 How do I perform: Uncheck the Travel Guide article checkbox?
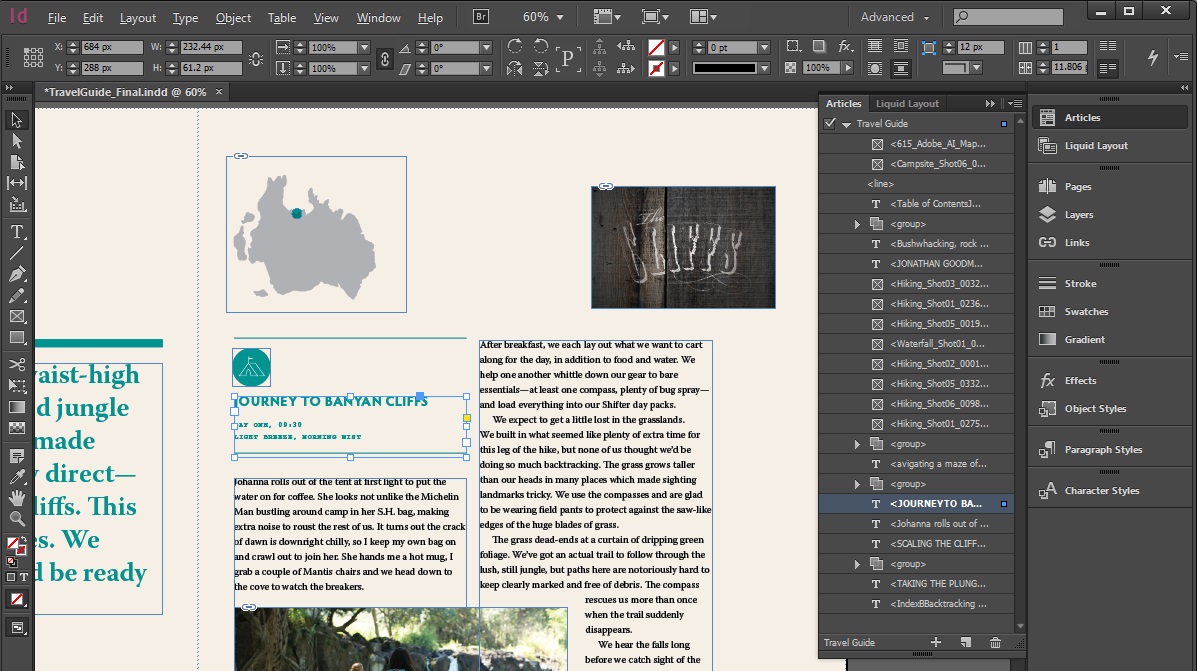pos(829,124)
